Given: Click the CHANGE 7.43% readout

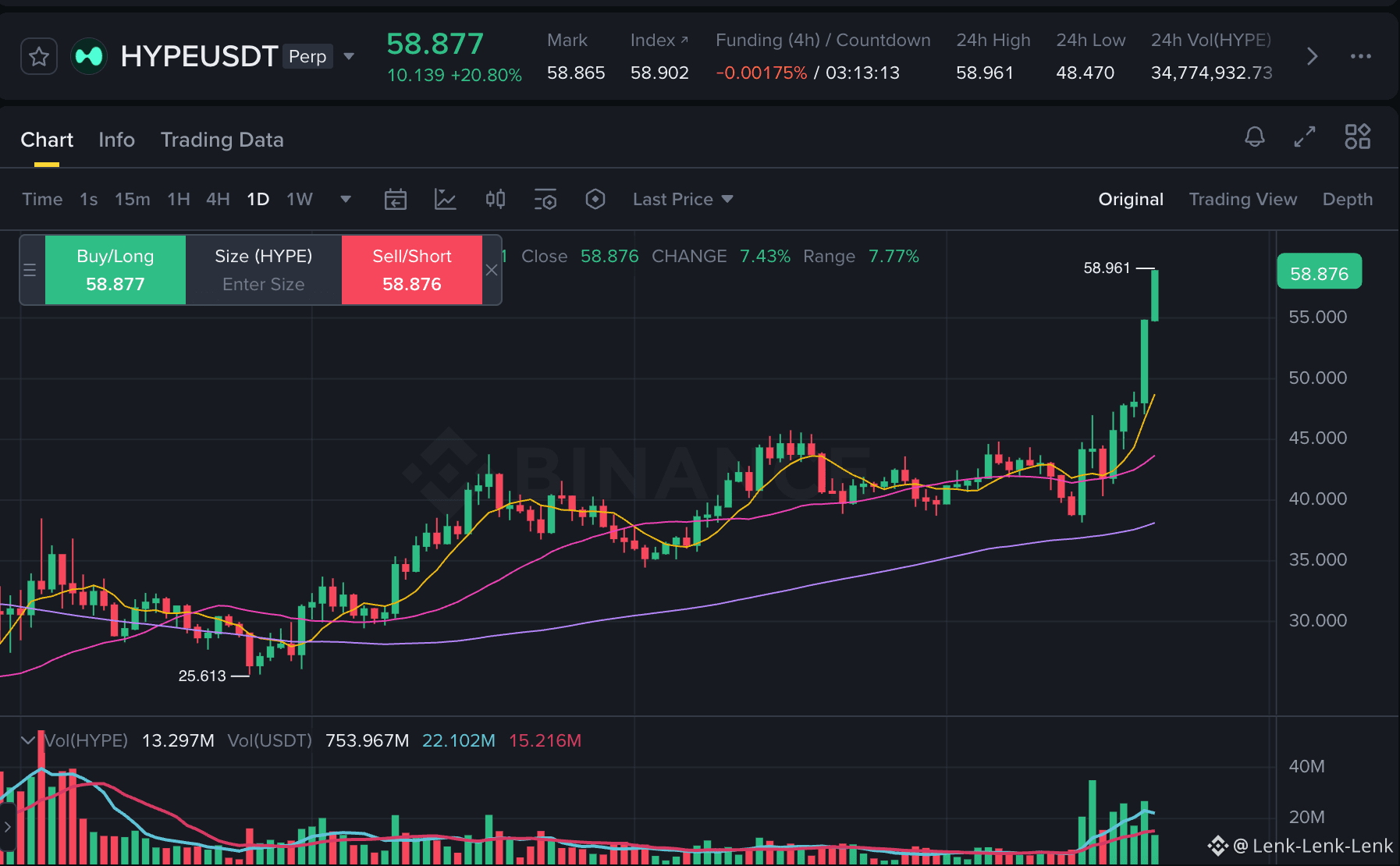Looking at the screenshot, I should (721, 256).
